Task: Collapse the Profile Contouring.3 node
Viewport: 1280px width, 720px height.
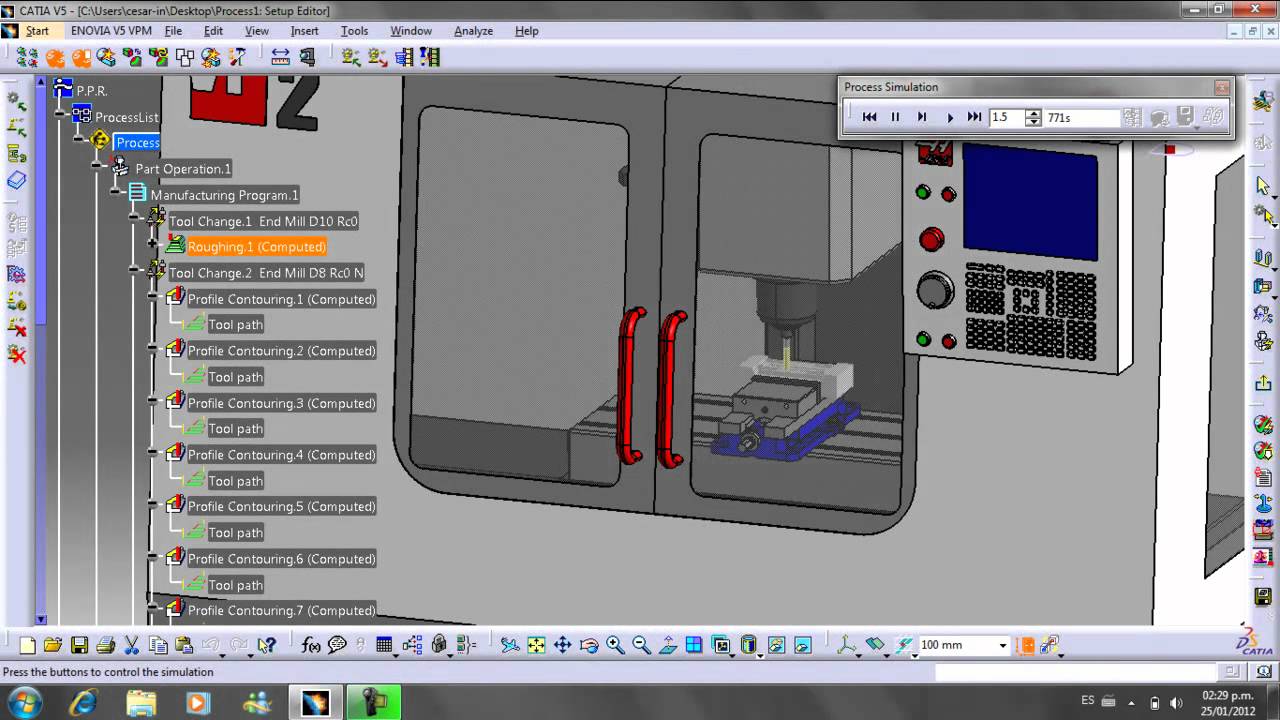Action: pyautogui.click(x=152, y=402)
